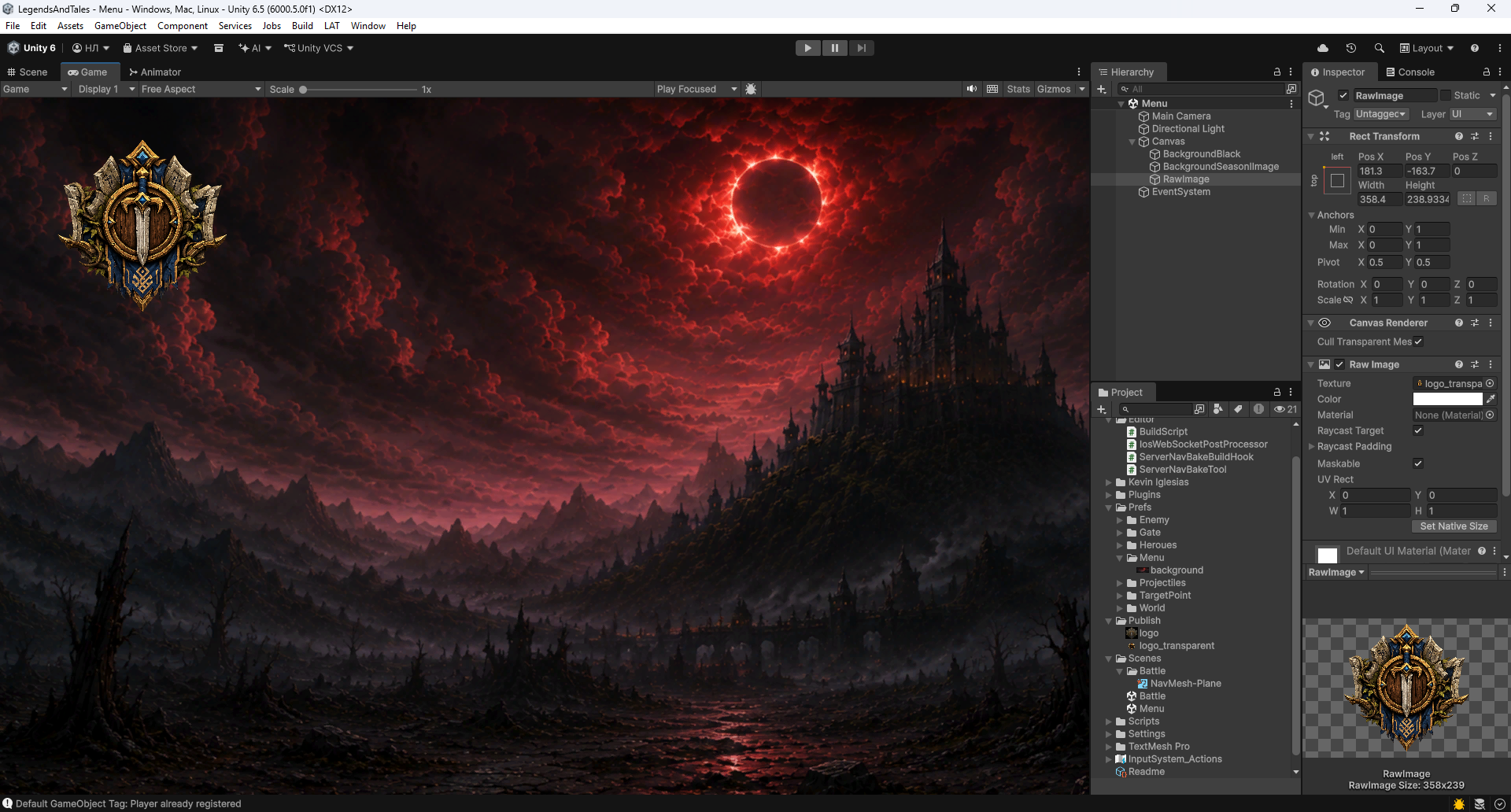This screenshot has width=1511, height=812.
Task: Disable the Raw Image component checkbox
Action: pos(1339,364)
